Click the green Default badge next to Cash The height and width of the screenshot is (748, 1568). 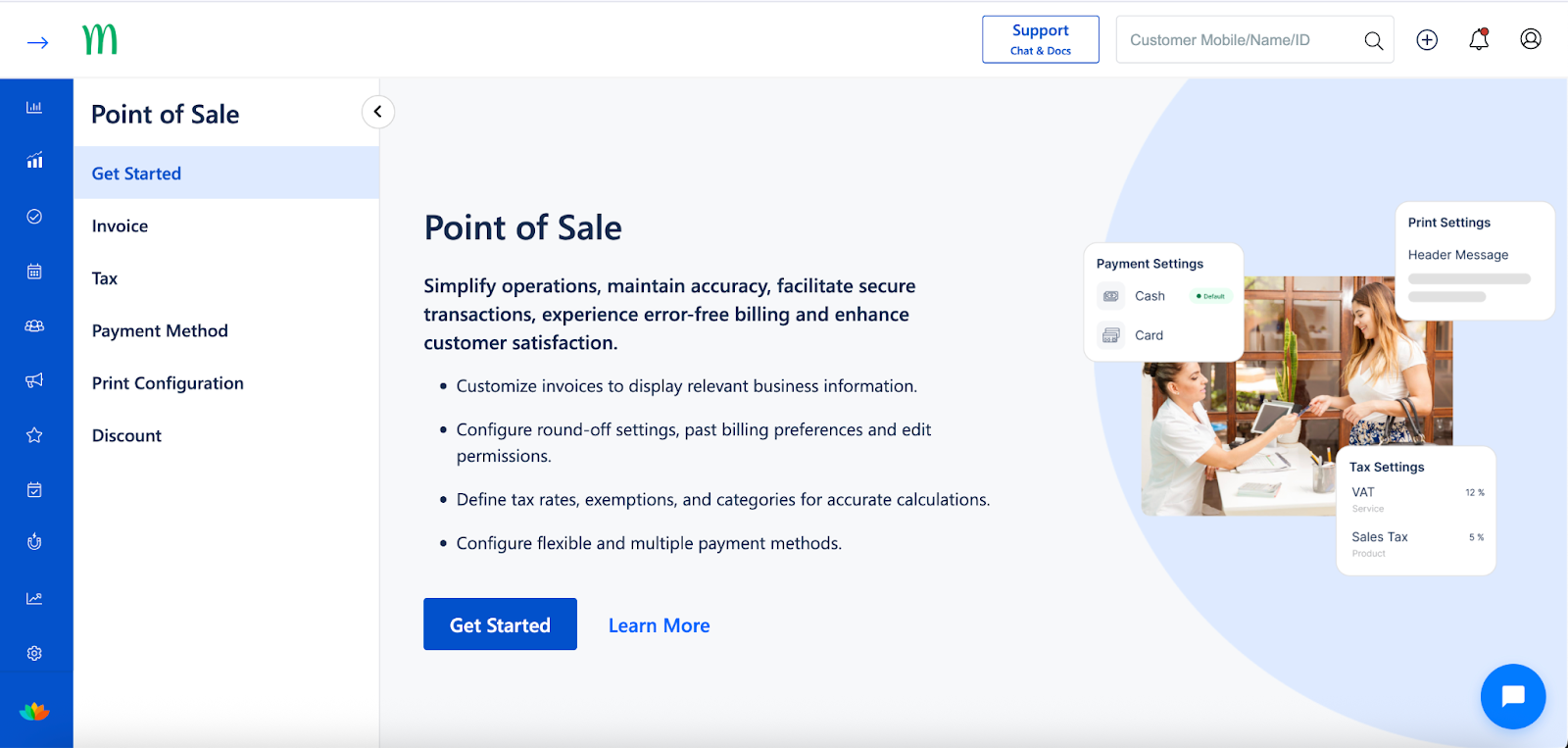pyautogui.click(x=1211, y=296)
